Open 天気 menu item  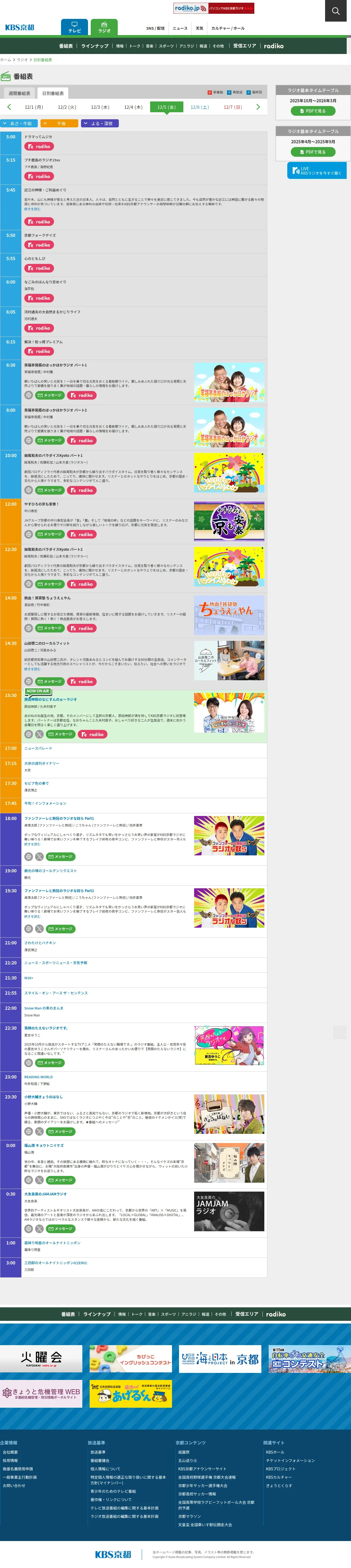click(199, 28)
